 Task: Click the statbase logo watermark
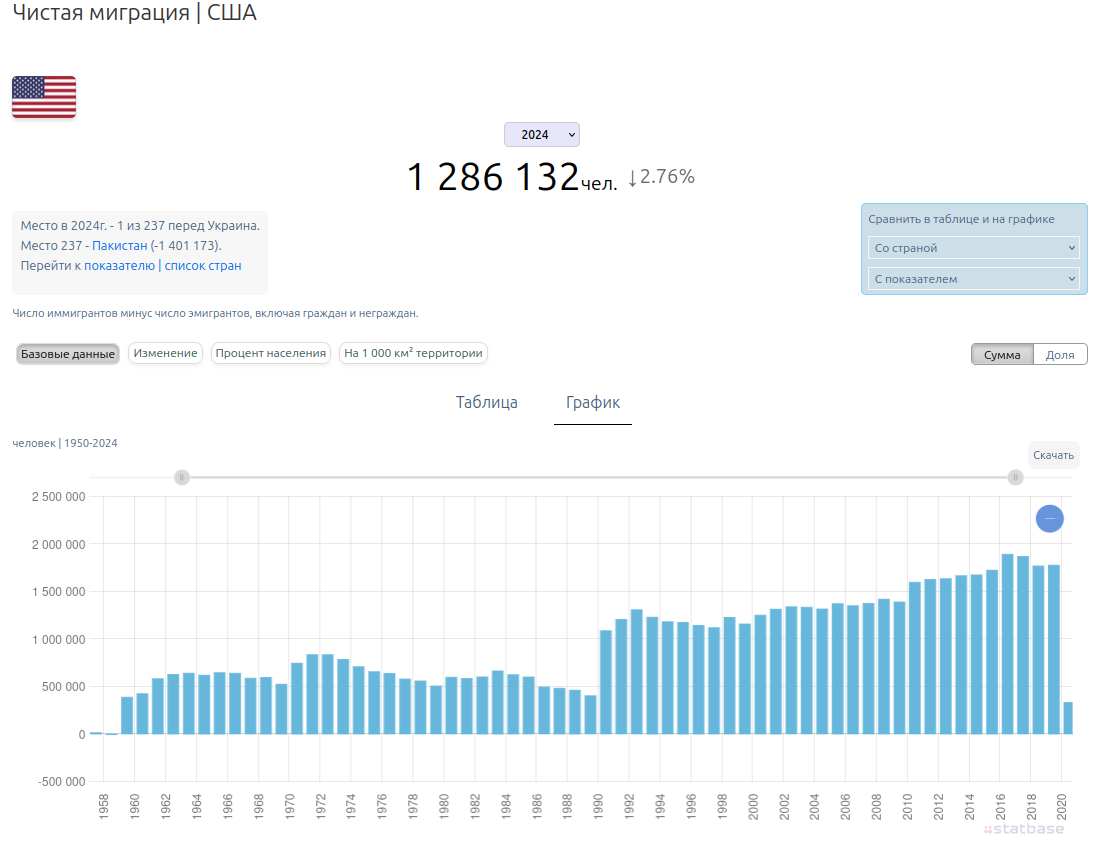[x=1024, y=829]
